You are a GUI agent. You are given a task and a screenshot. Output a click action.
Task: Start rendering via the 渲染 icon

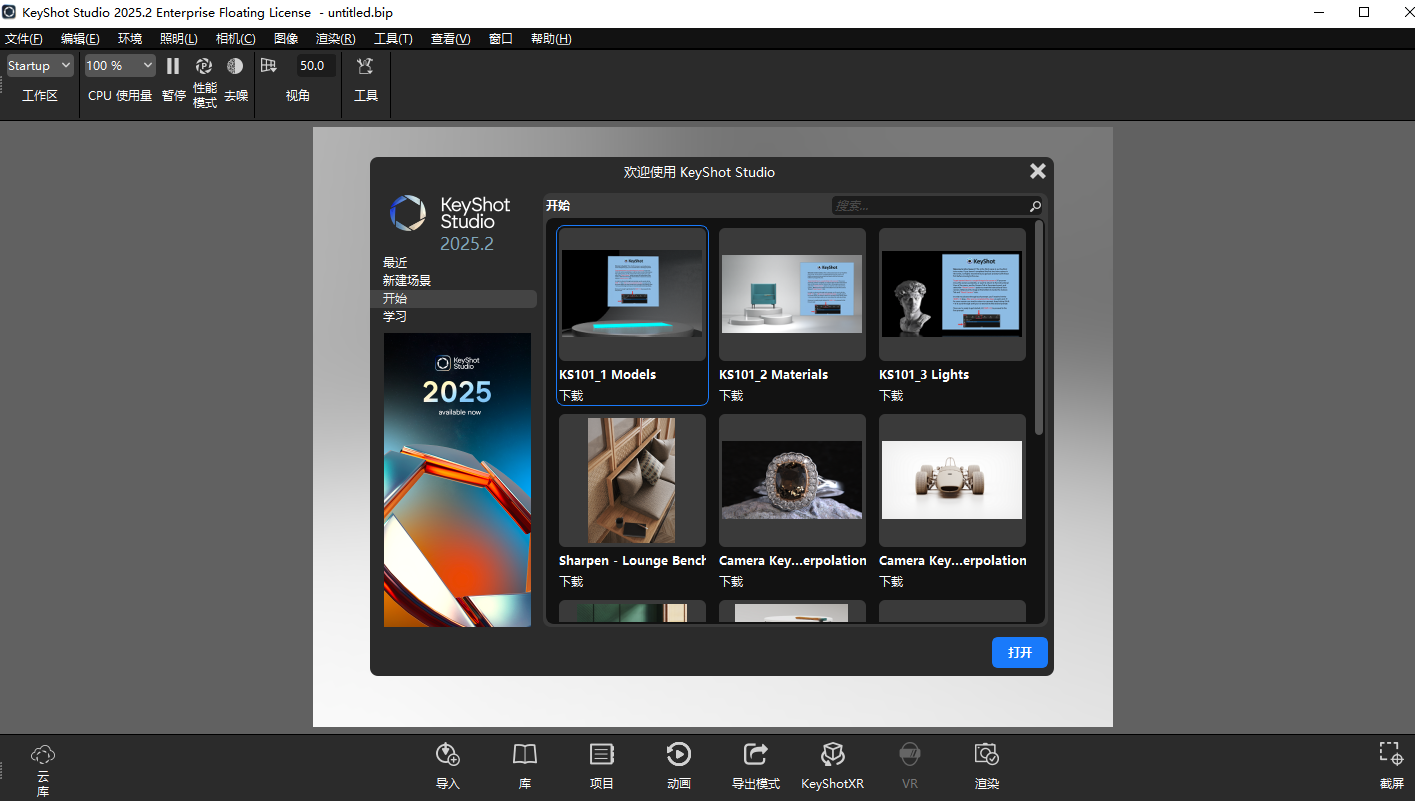[986, 764]
